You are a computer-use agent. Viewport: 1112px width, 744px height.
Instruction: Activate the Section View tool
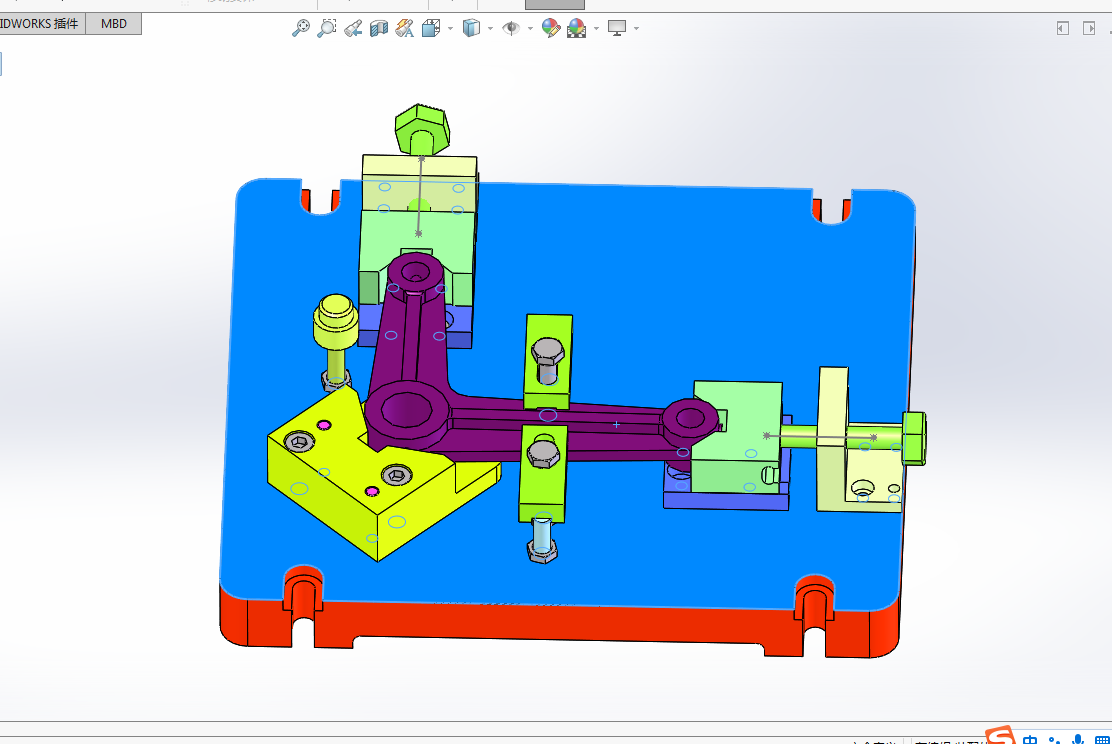tap(379, 28)
